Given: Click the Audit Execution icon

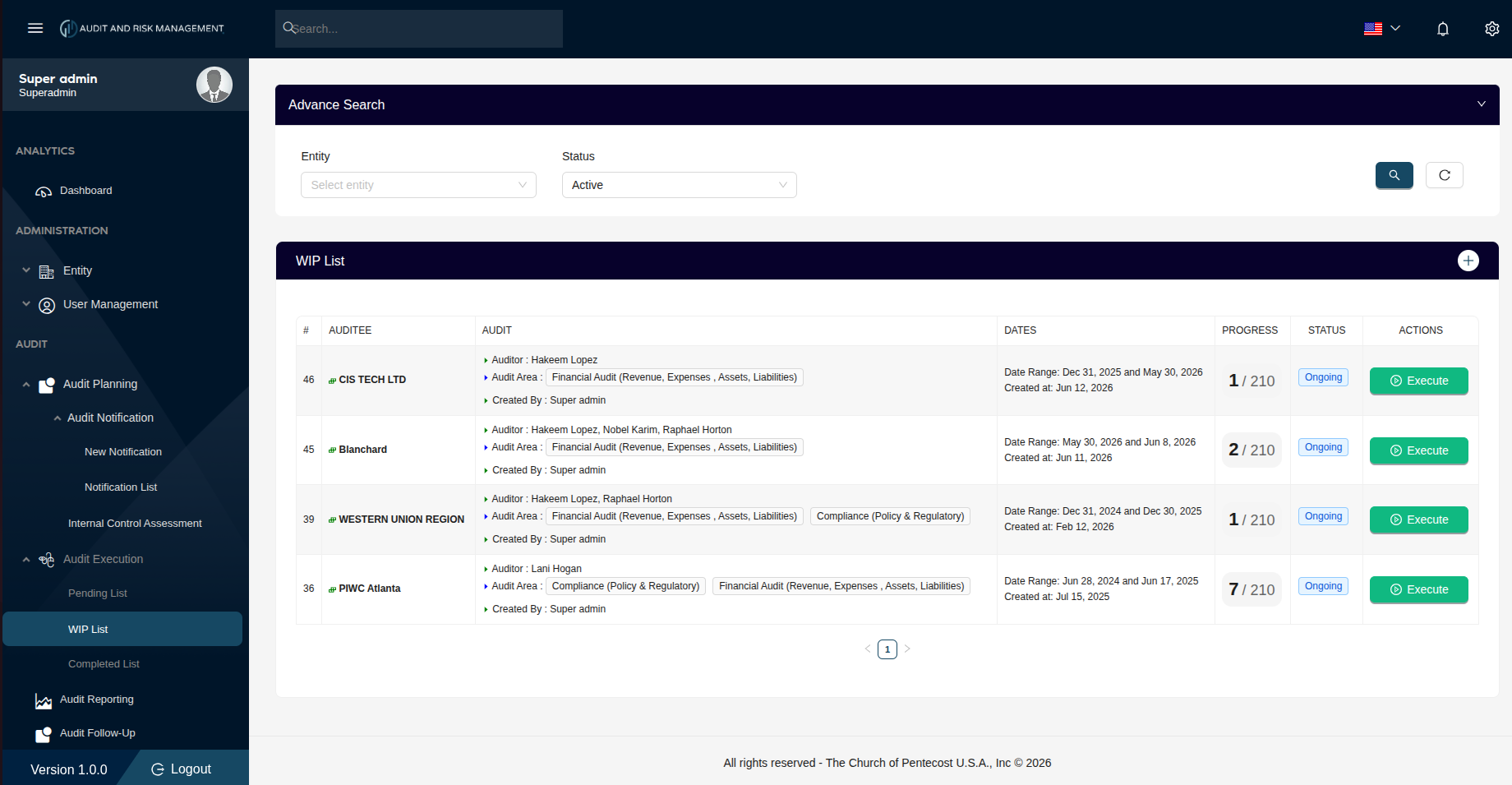Looking at the screenshot, I should pyautogui.click(x=47, y=560).
